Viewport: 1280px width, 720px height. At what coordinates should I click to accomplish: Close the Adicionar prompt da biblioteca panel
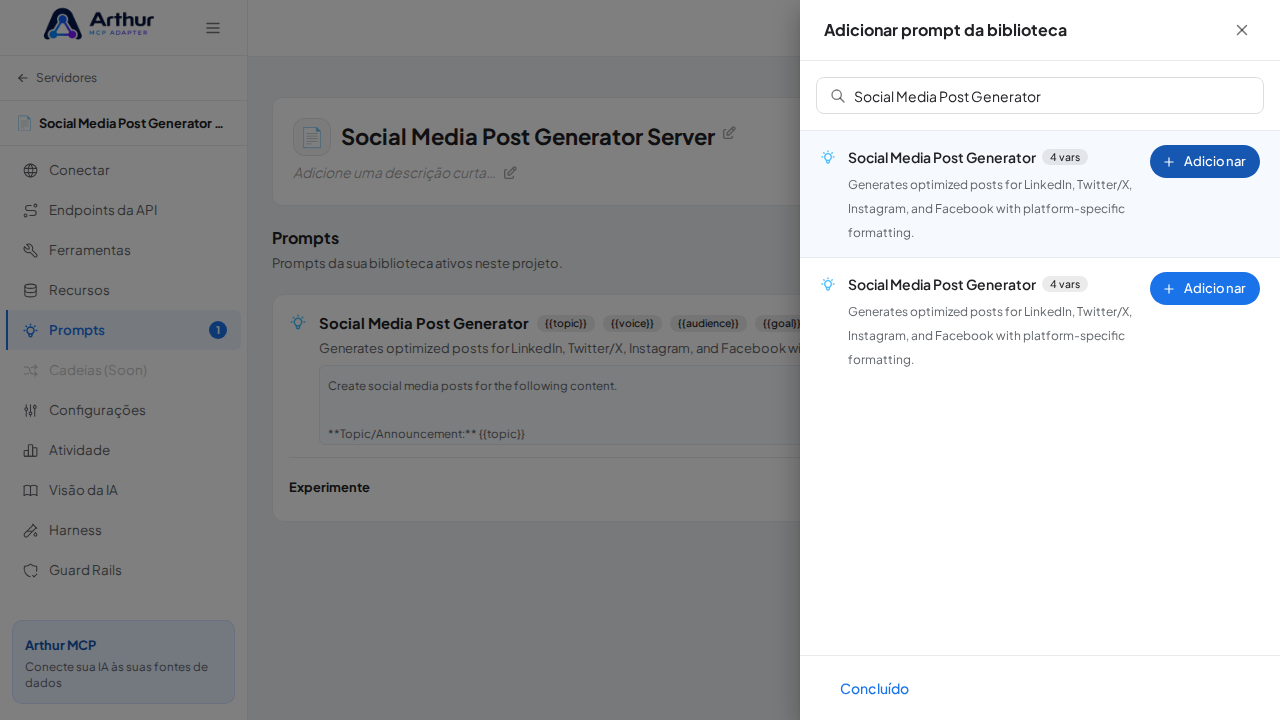coord(1242,30)
